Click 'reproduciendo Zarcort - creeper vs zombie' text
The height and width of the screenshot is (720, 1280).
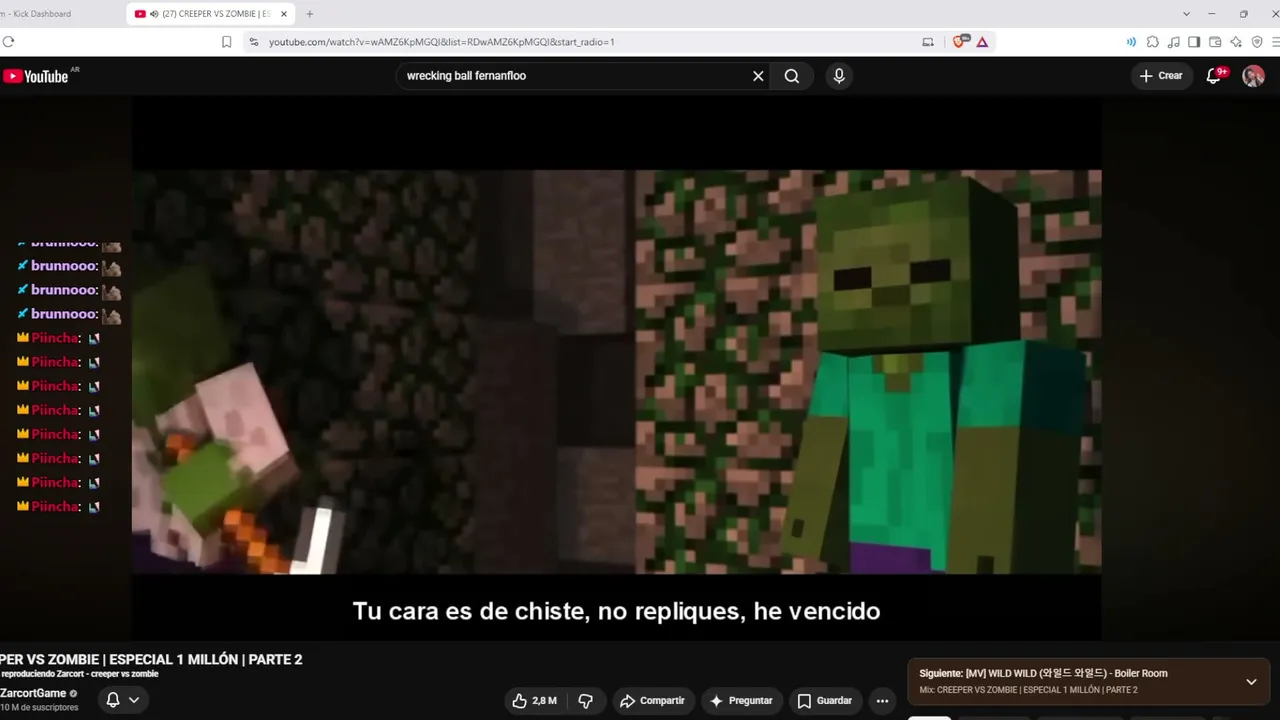coord(79,674)
